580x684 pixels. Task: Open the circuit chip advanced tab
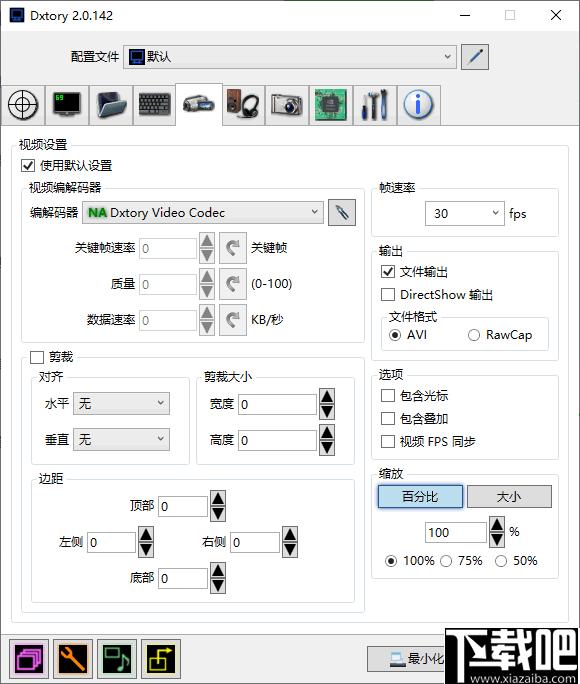tap(331, 105)
